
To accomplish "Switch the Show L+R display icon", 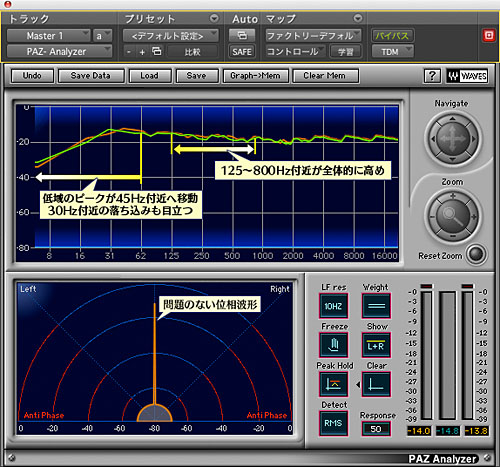I will (x=376, y=345).
